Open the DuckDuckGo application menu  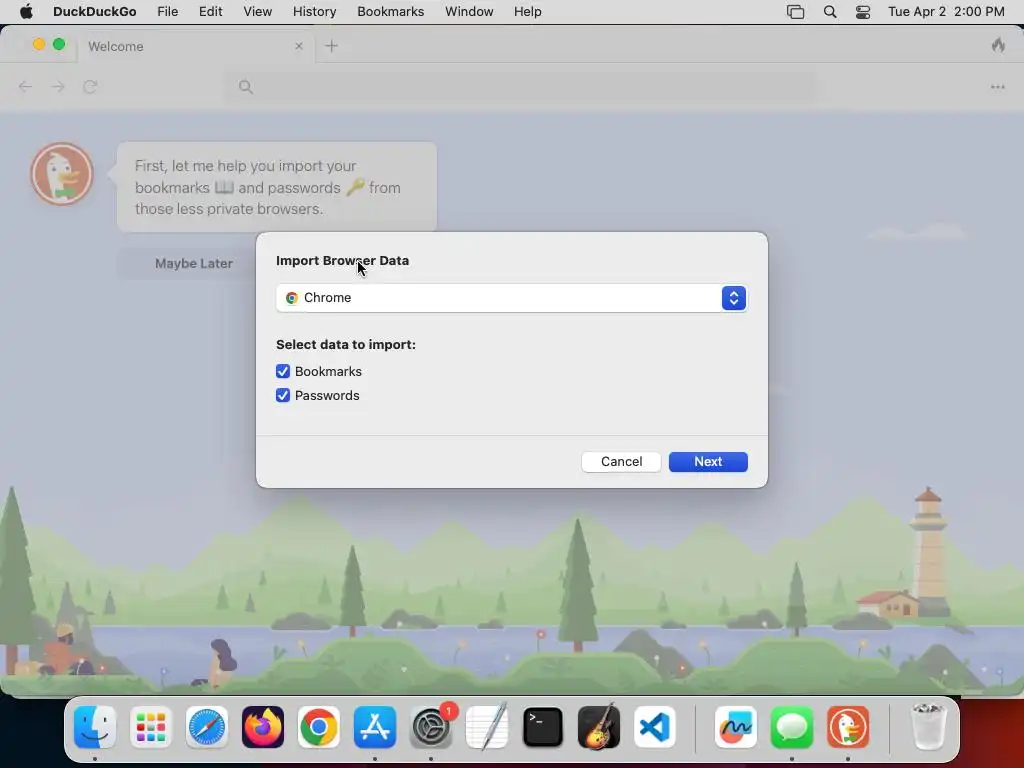point(95,12)
